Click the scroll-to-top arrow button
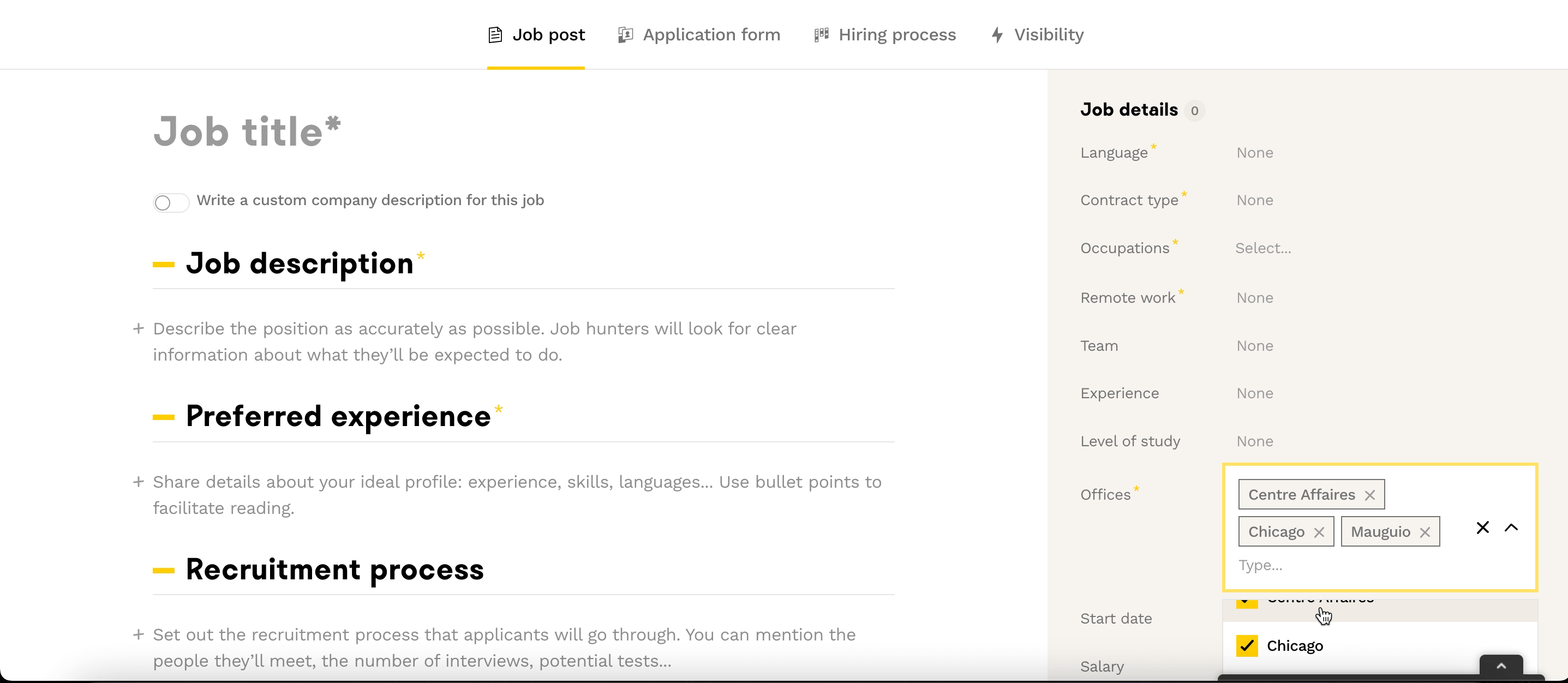1568x683 pixels. point(1501,666)
